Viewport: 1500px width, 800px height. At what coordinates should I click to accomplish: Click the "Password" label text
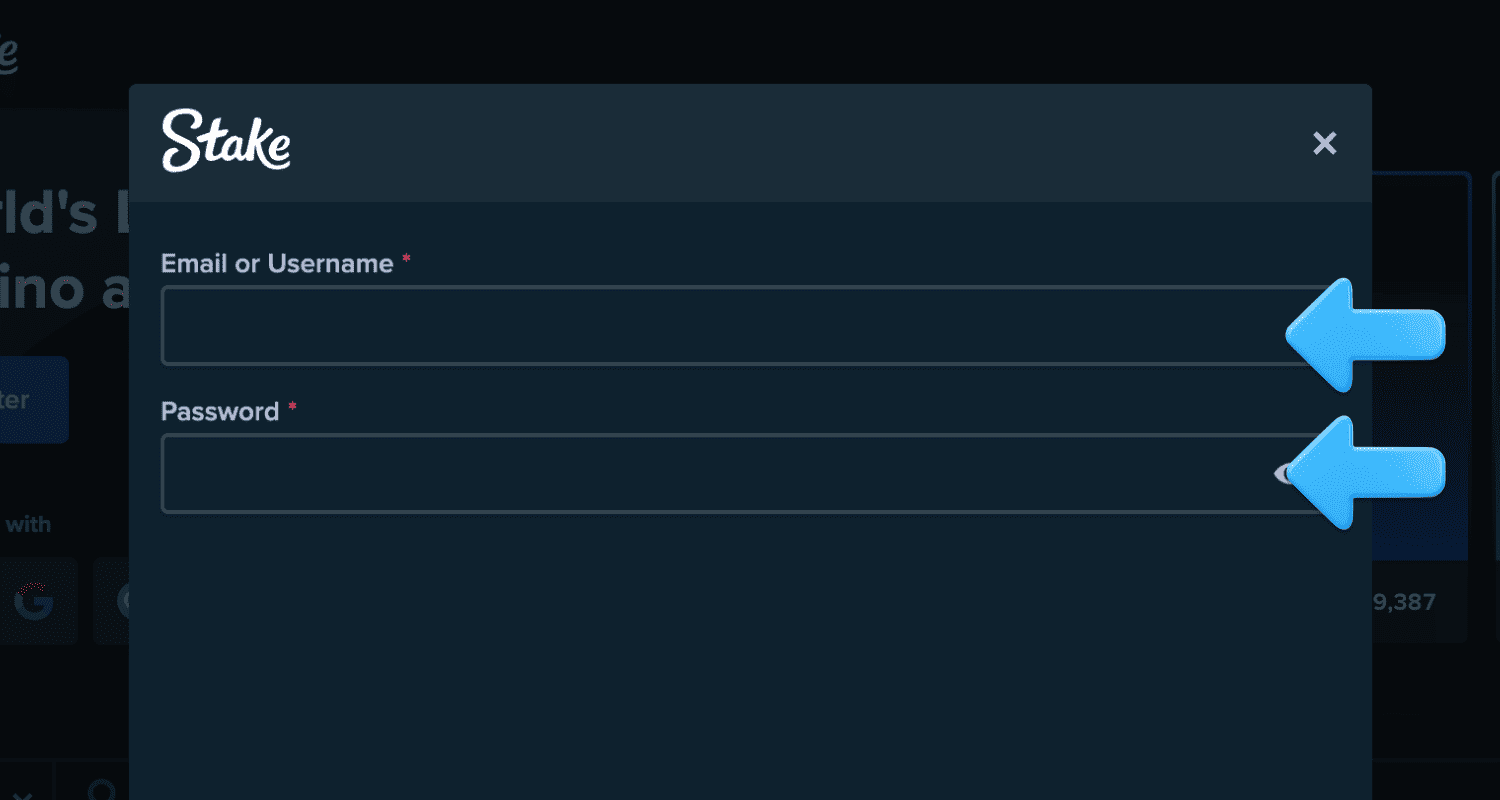pyautogui.click(x=220, y=412)
